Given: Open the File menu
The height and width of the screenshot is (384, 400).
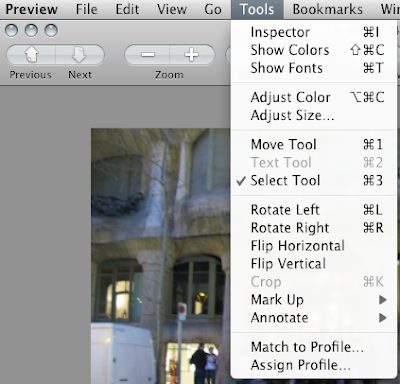Looking at the screenshot, I should (86, 9).
